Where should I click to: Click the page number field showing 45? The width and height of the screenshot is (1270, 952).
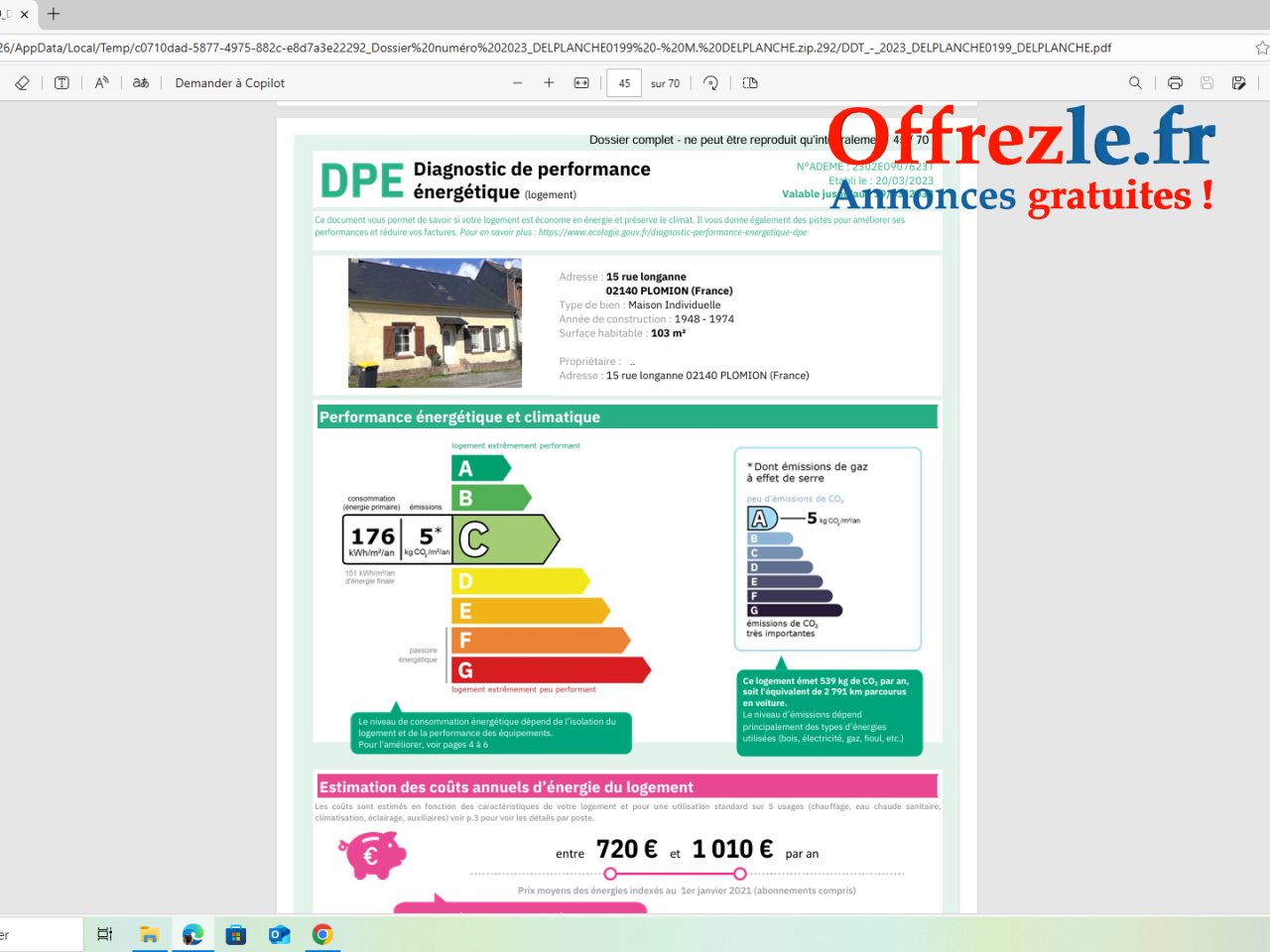click(x=624, y=83)
